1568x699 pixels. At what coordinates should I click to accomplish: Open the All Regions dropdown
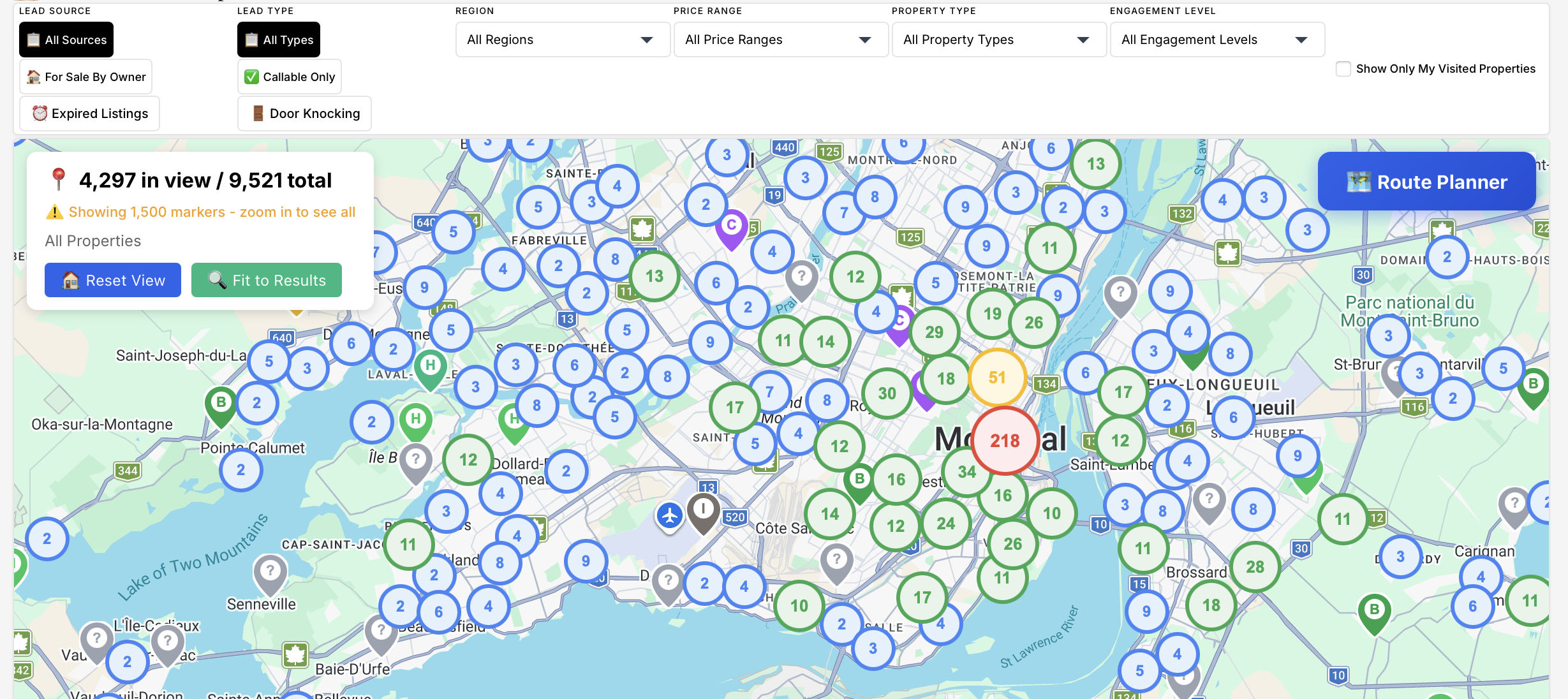(x=561, y=40)
